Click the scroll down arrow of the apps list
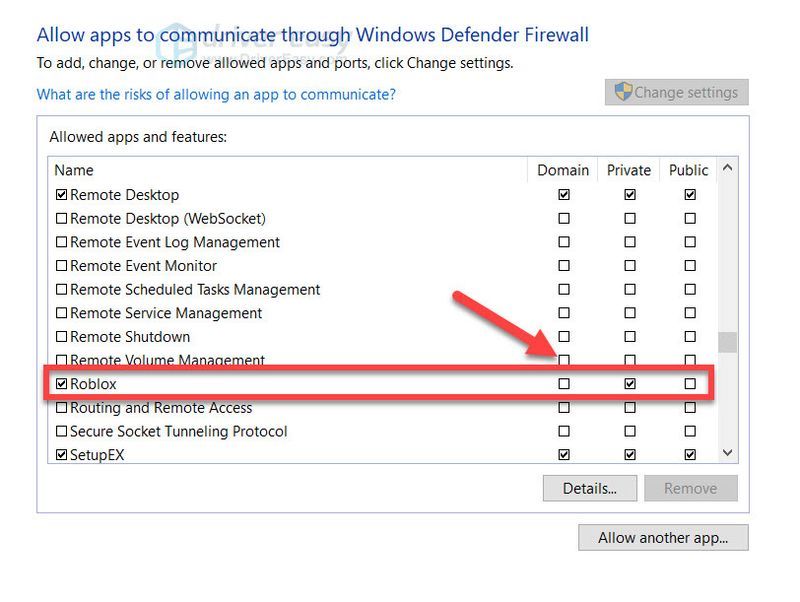800x602 pixels. pos(728,453)
